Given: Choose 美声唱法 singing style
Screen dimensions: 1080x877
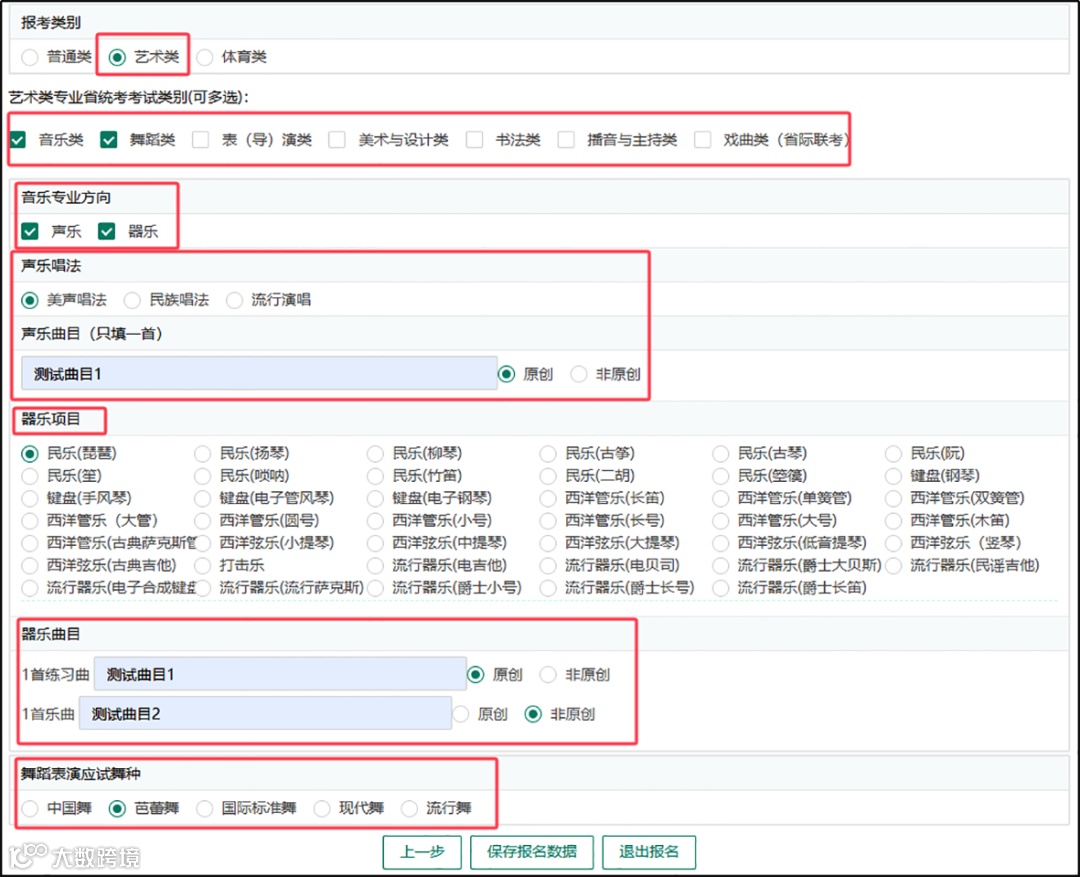Looking at the screenshot, I should (30, 300).
